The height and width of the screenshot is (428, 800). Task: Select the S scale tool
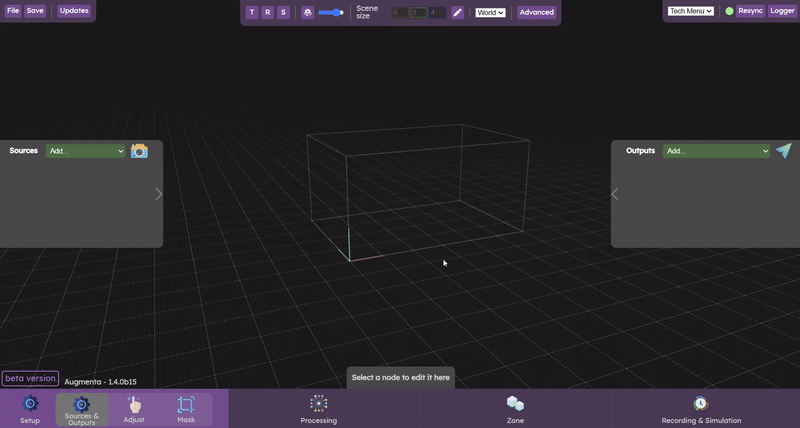coord(283,12)
